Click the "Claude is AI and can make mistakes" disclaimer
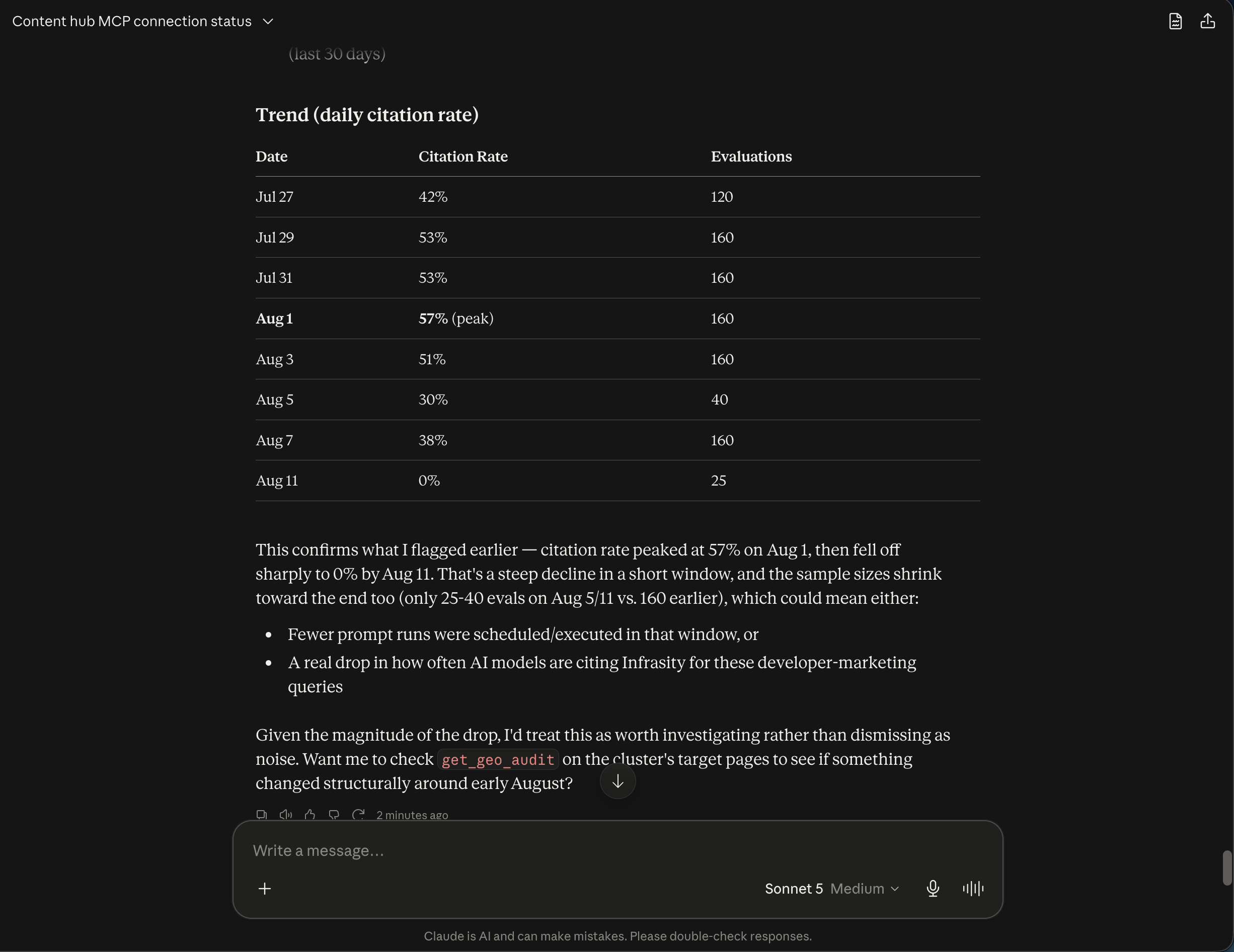The image size is (1234, 952). click(618, 936)
